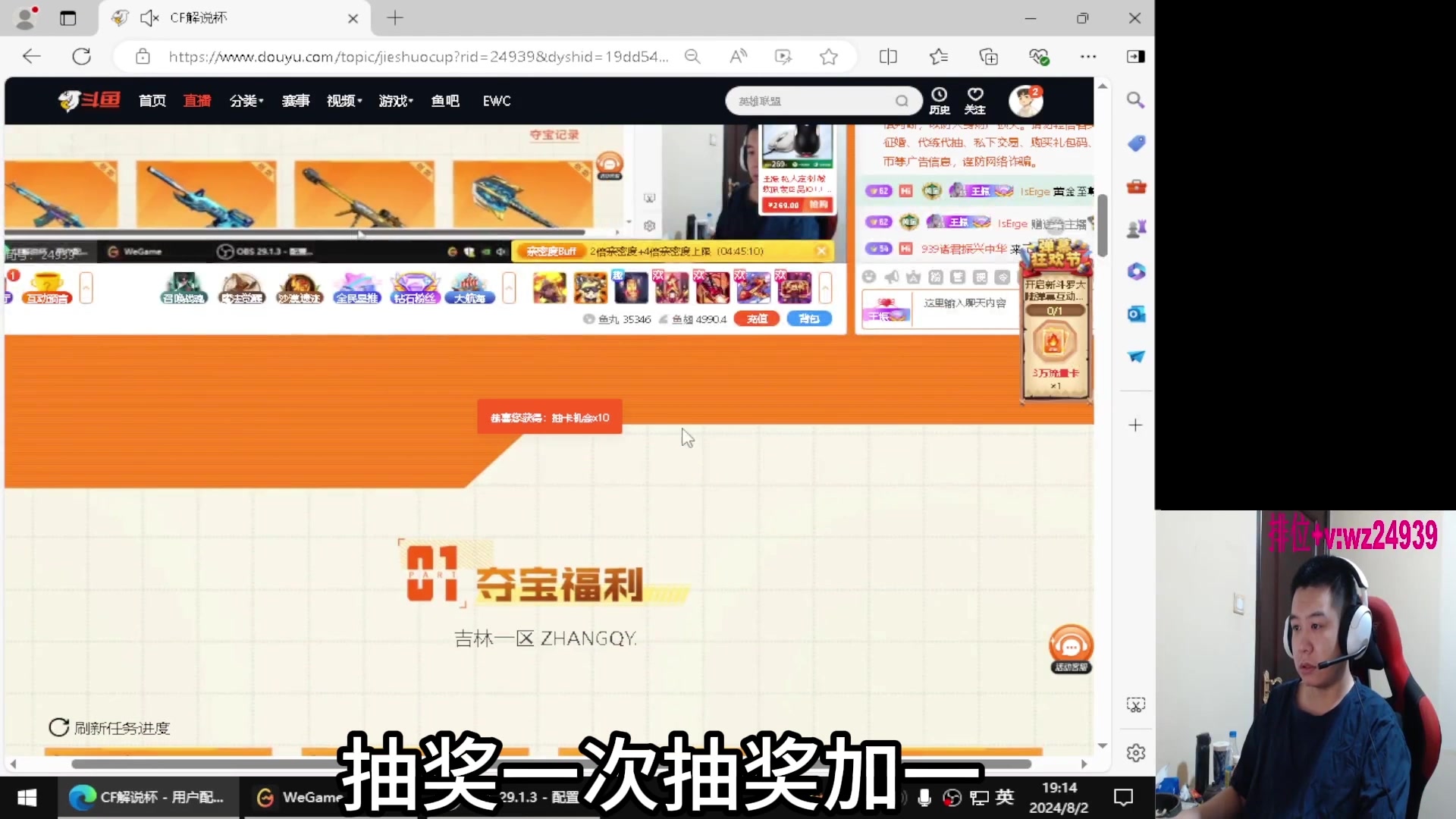
Task: Click the orange 充值 recharge button
Action: pos(756,318)
